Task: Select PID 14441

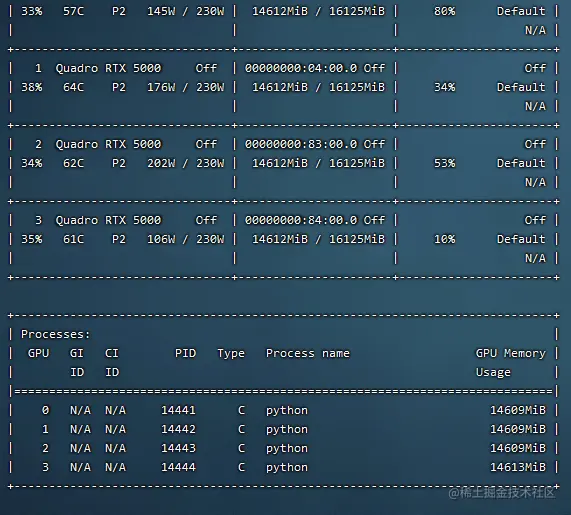Action: click(x=178, y=410)
